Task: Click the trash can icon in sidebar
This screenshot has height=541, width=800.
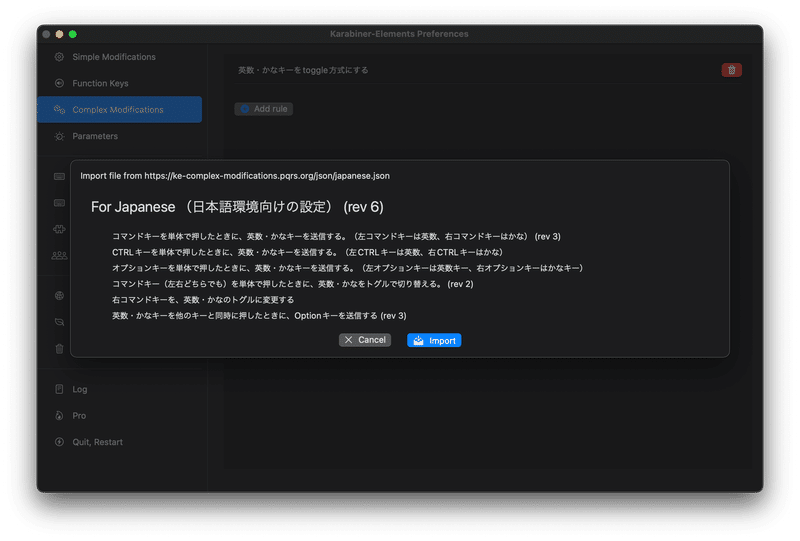Action: tap(59, 349)
